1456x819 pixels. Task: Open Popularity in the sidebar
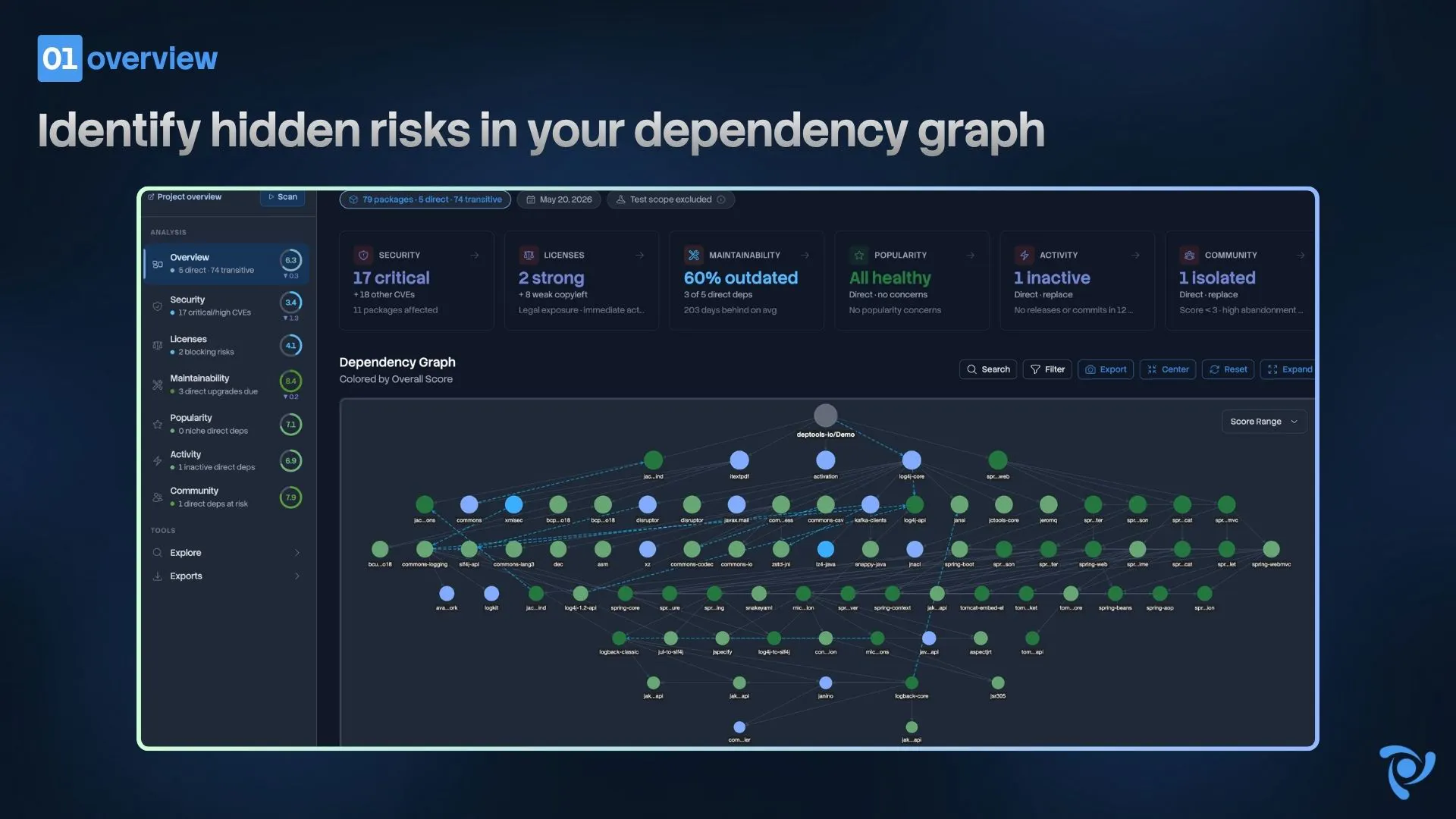click(227, 425)
